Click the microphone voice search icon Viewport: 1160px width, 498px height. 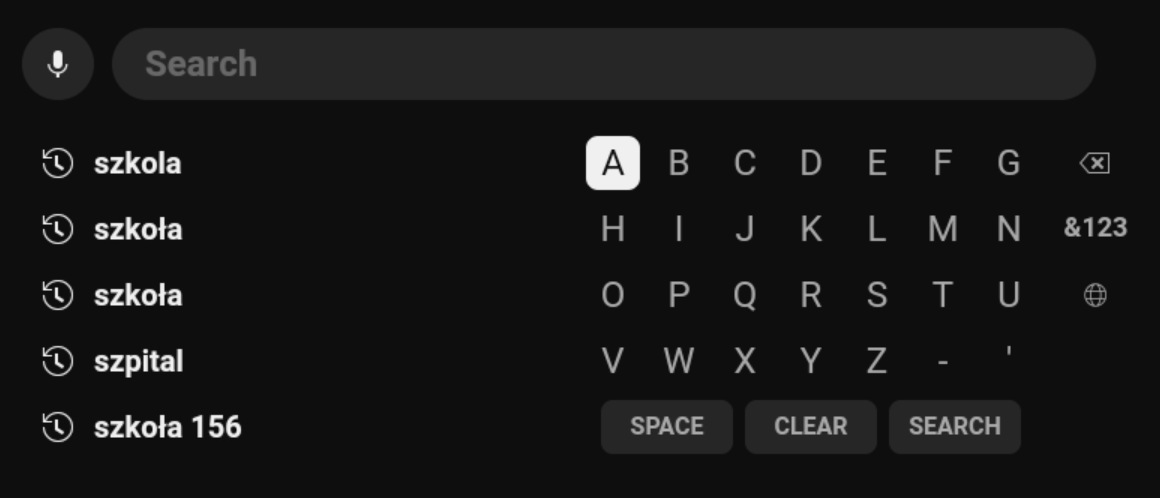58,64
